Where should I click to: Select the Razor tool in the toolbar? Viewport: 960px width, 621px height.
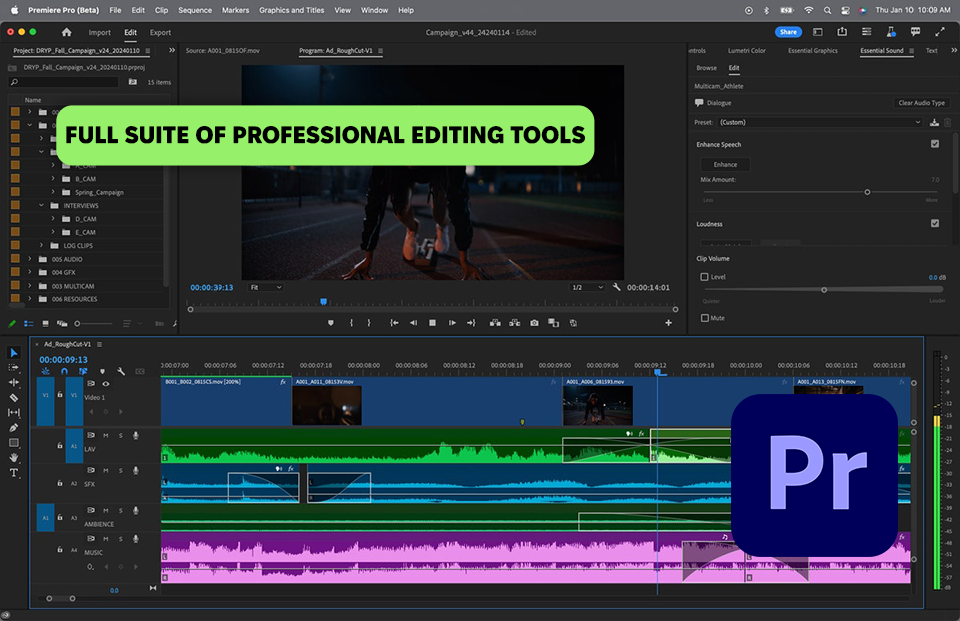point(14,397)
